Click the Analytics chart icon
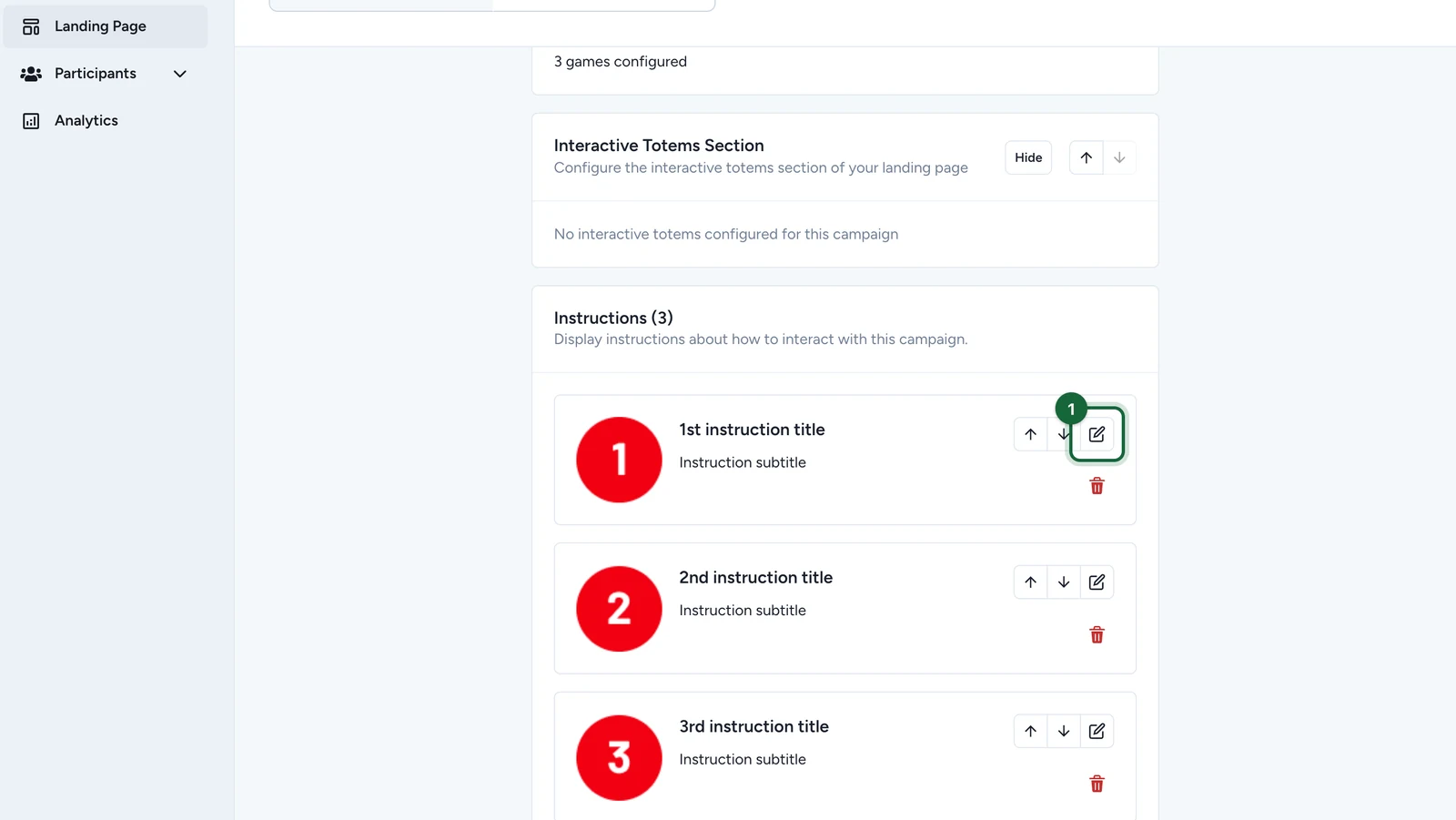1456x820 pixels. (x=31, y=121)
